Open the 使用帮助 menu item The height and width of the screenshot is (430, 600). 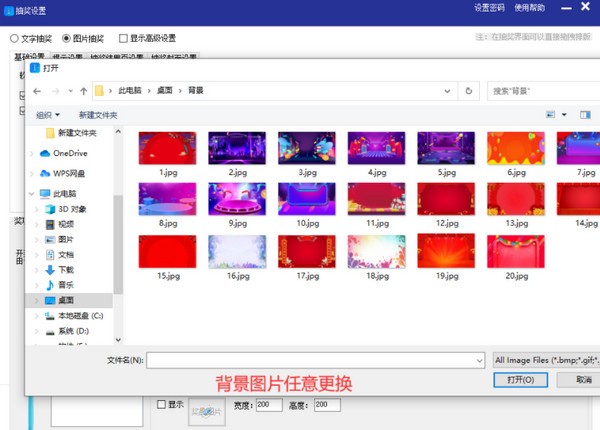[x=529, y=8]
